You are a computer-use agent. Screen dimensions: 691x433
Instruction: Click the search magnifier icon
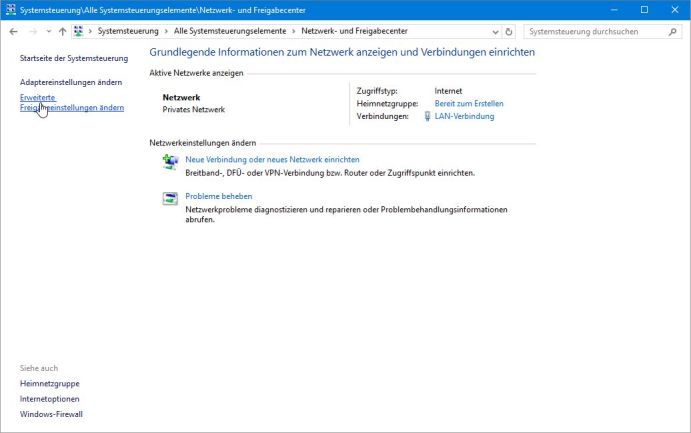(672, 32)
